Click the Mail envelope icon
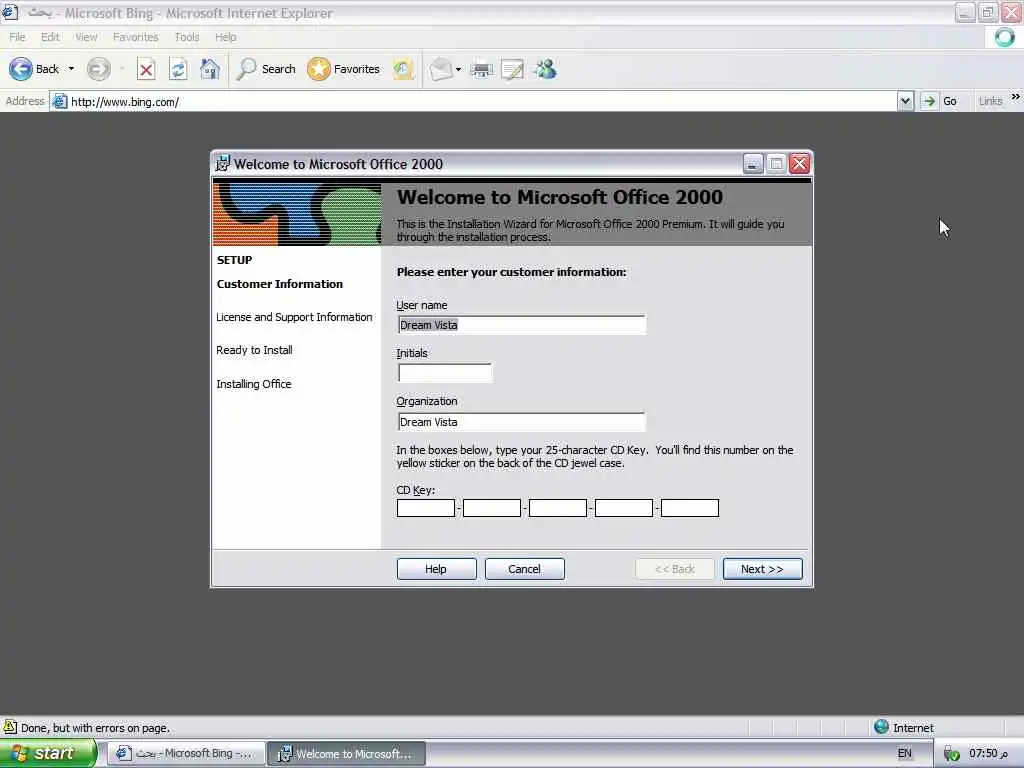The height and width of the screenshot is (768, 1024). point(441,69)
